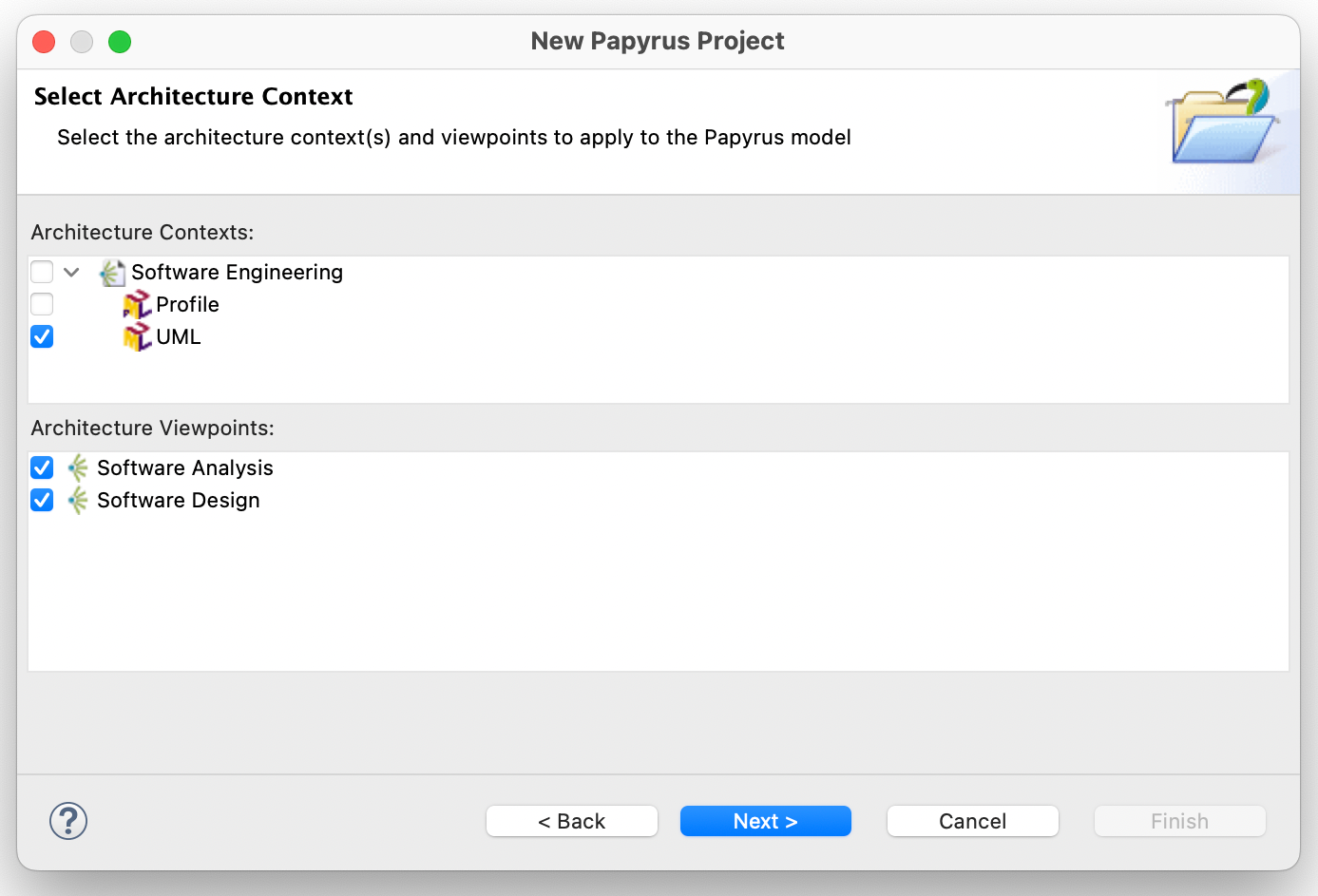1318x896 pixels.
Task: Uncheck the Software Analysis viewpoint
Action: 42,467
